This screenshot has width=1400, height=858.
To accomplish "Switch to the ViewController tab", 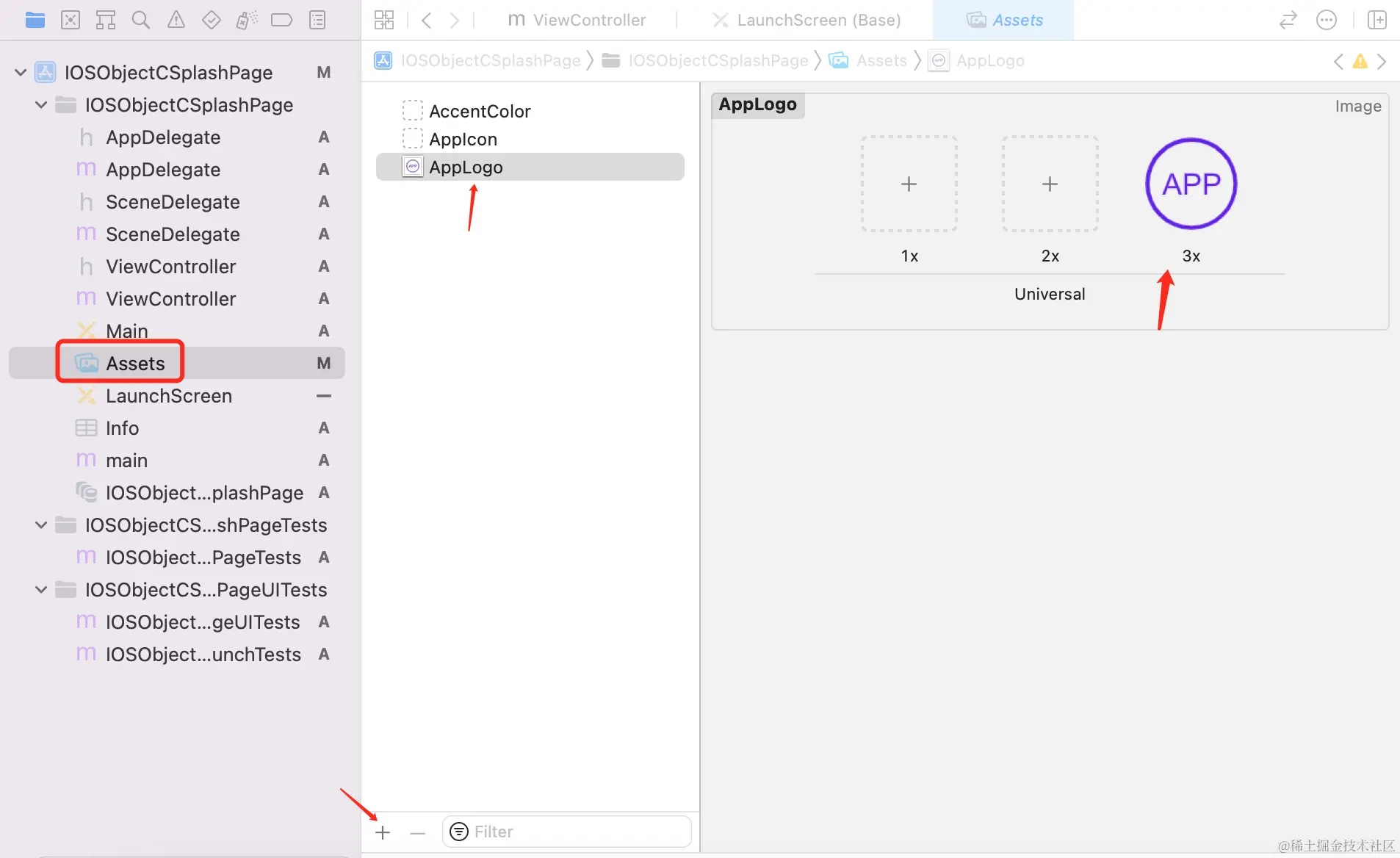I will 577,20.
